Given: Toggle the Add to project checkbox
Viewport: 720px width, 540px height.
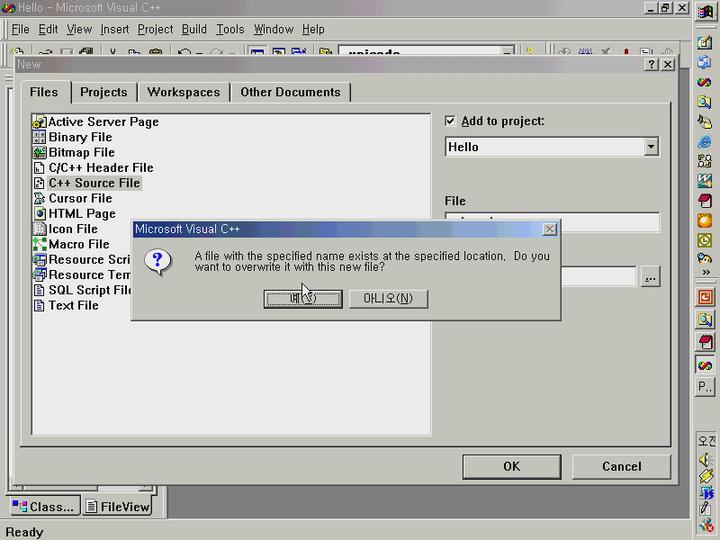Looking at the screenshot, I should (x=450, y=121).
